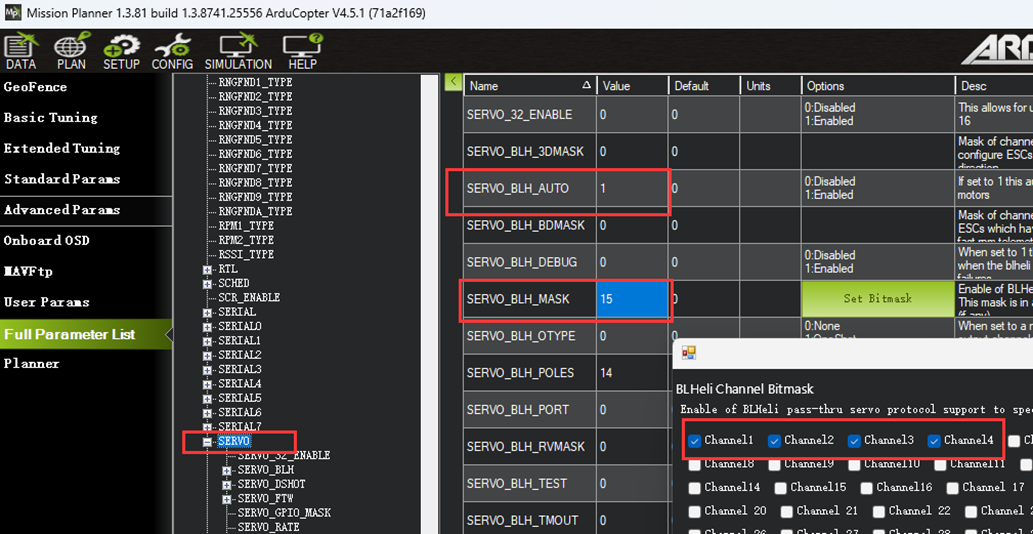
Task: Select RSSI_TYPE in the parameter tree
Action: click(x=246, y=255)
